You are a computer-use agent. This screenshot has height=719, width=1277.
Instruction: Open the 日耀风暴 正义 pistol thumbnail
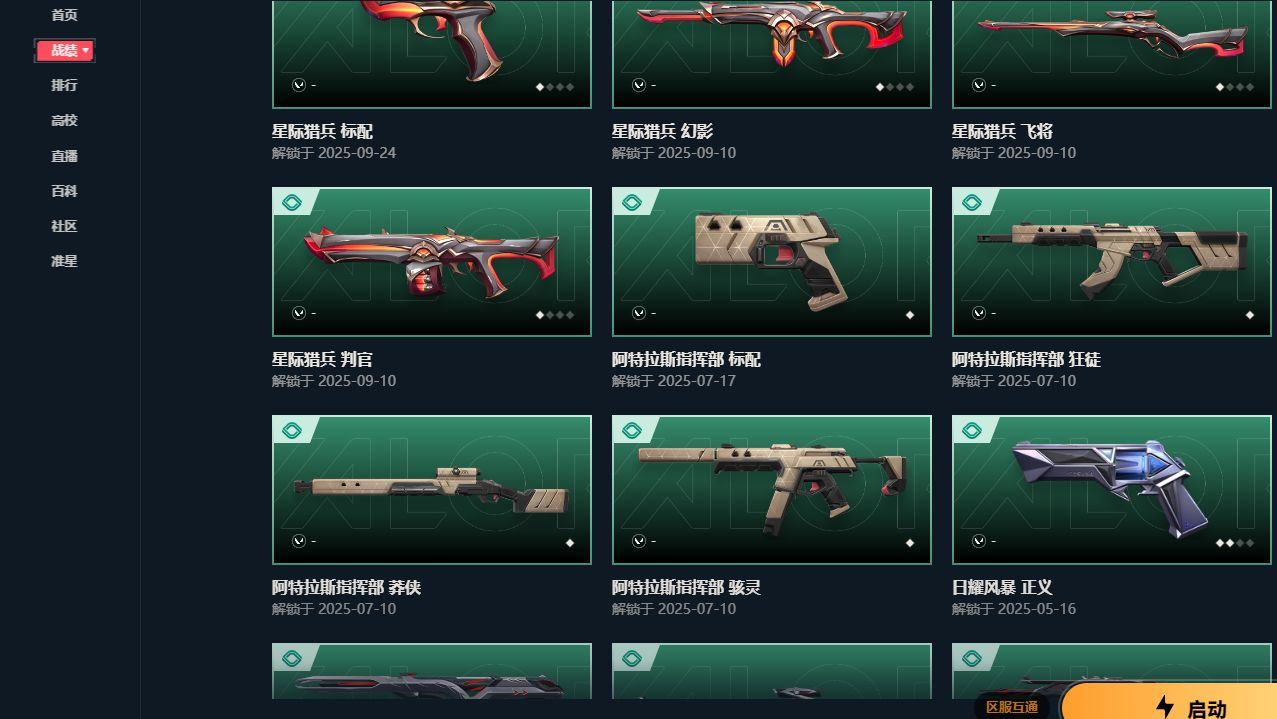click(1111, 490)
